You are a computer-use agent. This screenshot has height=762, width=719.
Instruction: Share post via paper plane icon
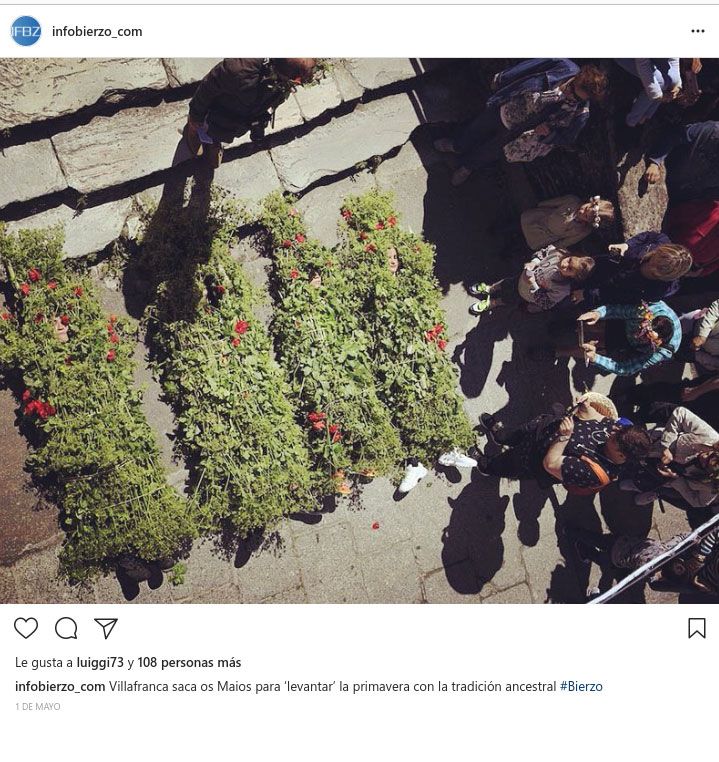[106, 628]
